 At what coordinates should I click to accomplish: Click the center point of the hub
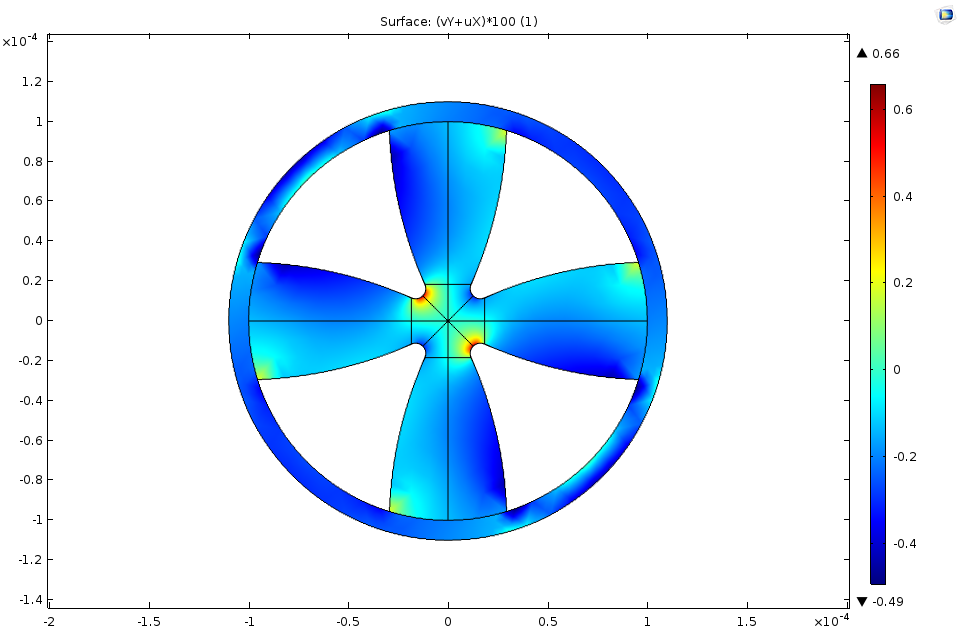448,321
